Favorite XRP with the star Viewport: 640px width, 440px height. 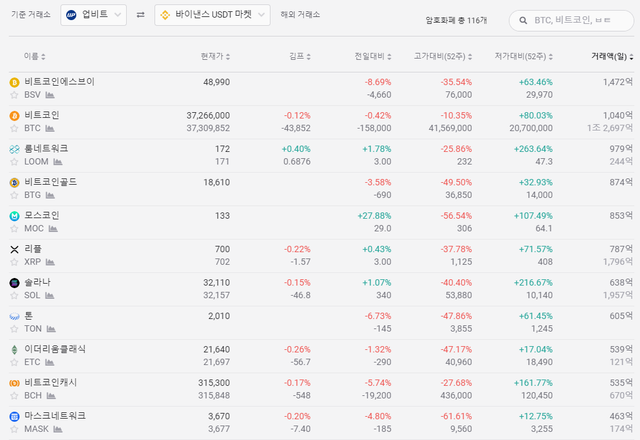pos(14,262)
